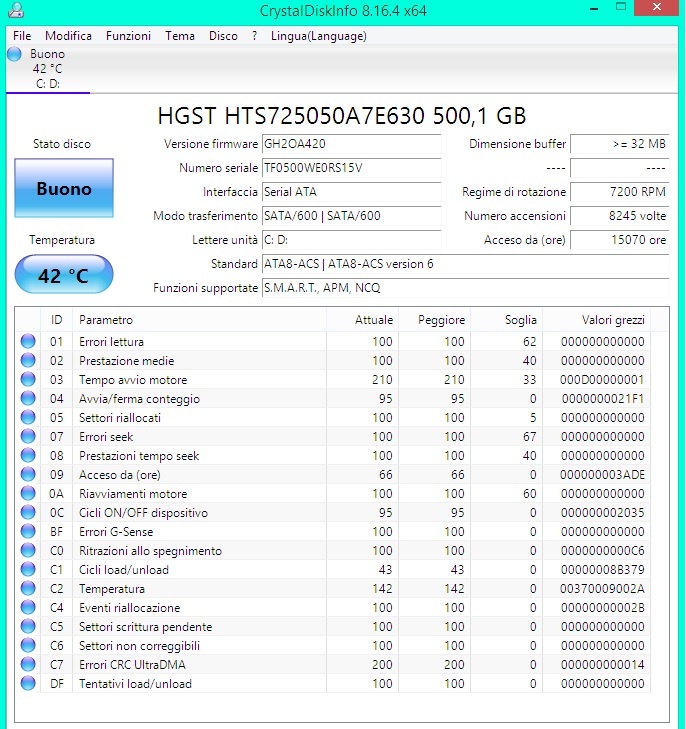Click the Buono disk status button
The width and height of the screenshot is (686, 729).
coord(64,188)
